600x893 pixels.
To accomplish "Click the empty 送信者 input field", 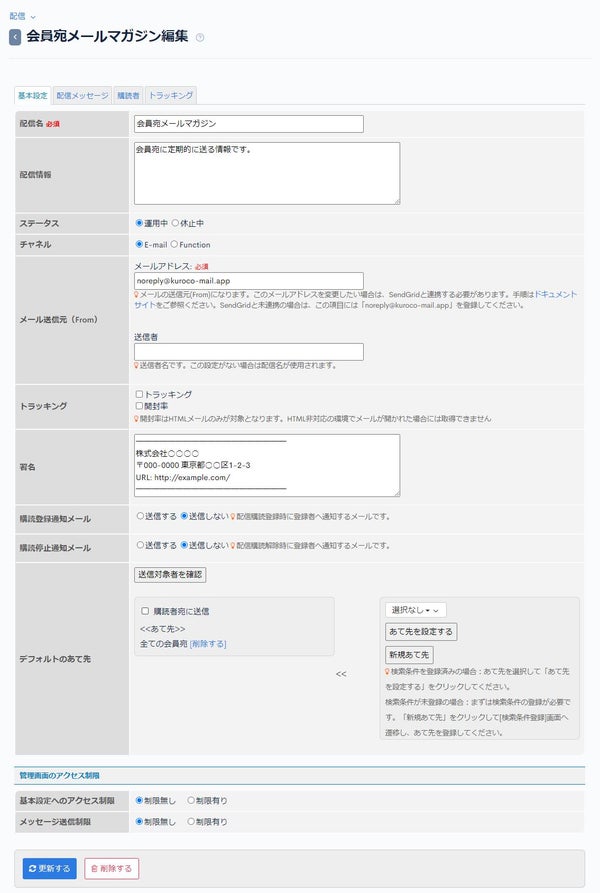I will pyautogui.click(x=249, y=351).
